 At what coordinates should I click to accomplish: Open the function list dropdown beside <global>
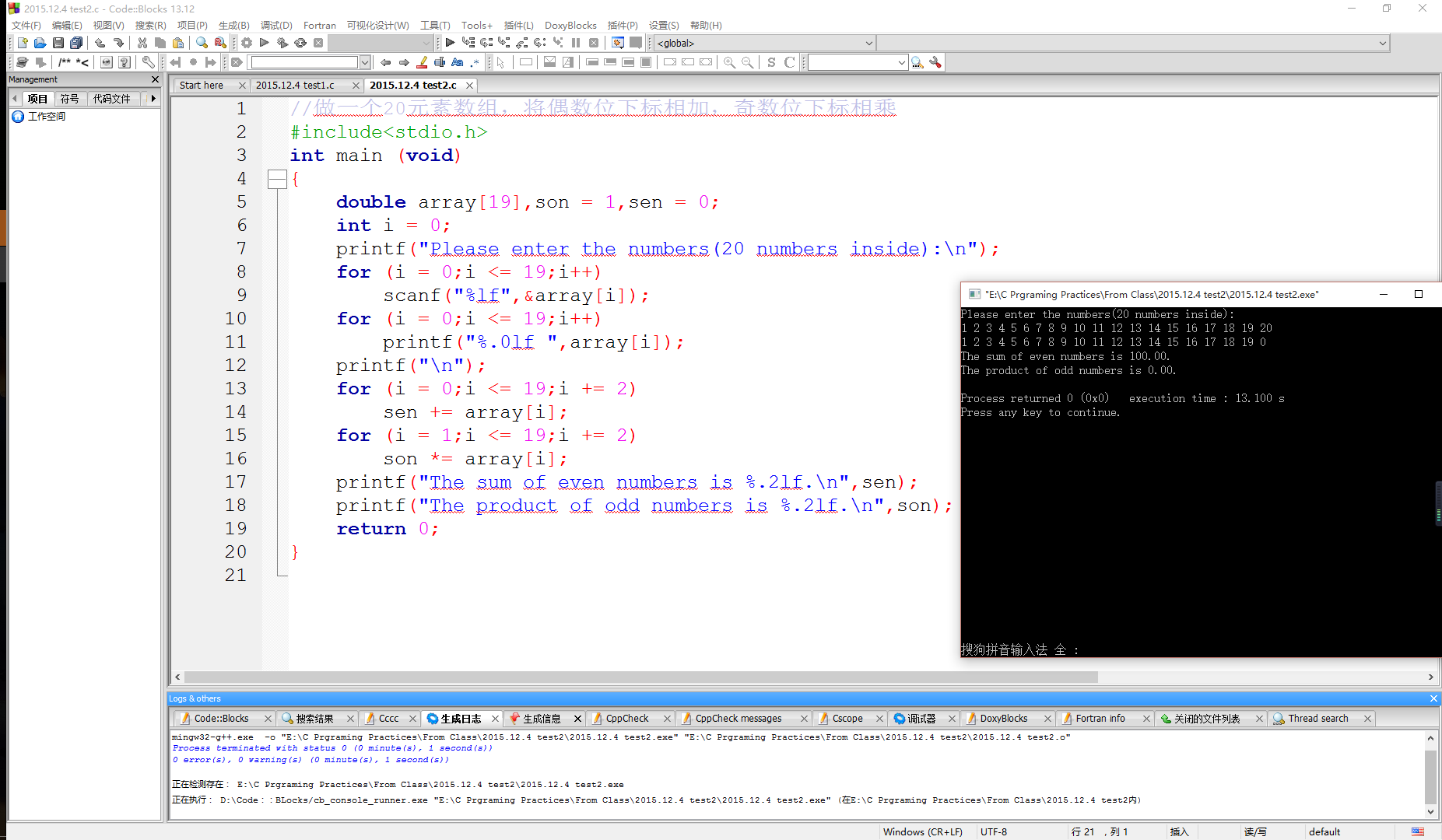tap(1383, 43)
